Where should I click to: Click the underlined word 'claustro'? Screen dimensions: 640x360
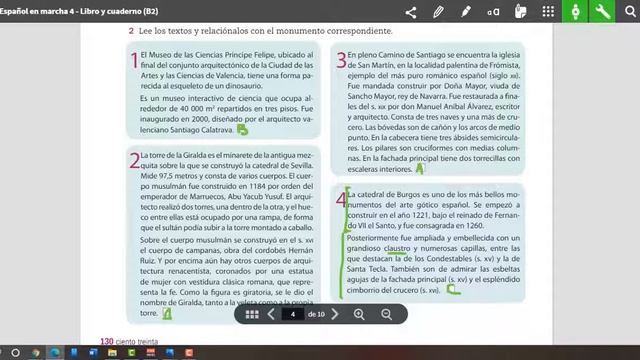(x=397, y=248)
